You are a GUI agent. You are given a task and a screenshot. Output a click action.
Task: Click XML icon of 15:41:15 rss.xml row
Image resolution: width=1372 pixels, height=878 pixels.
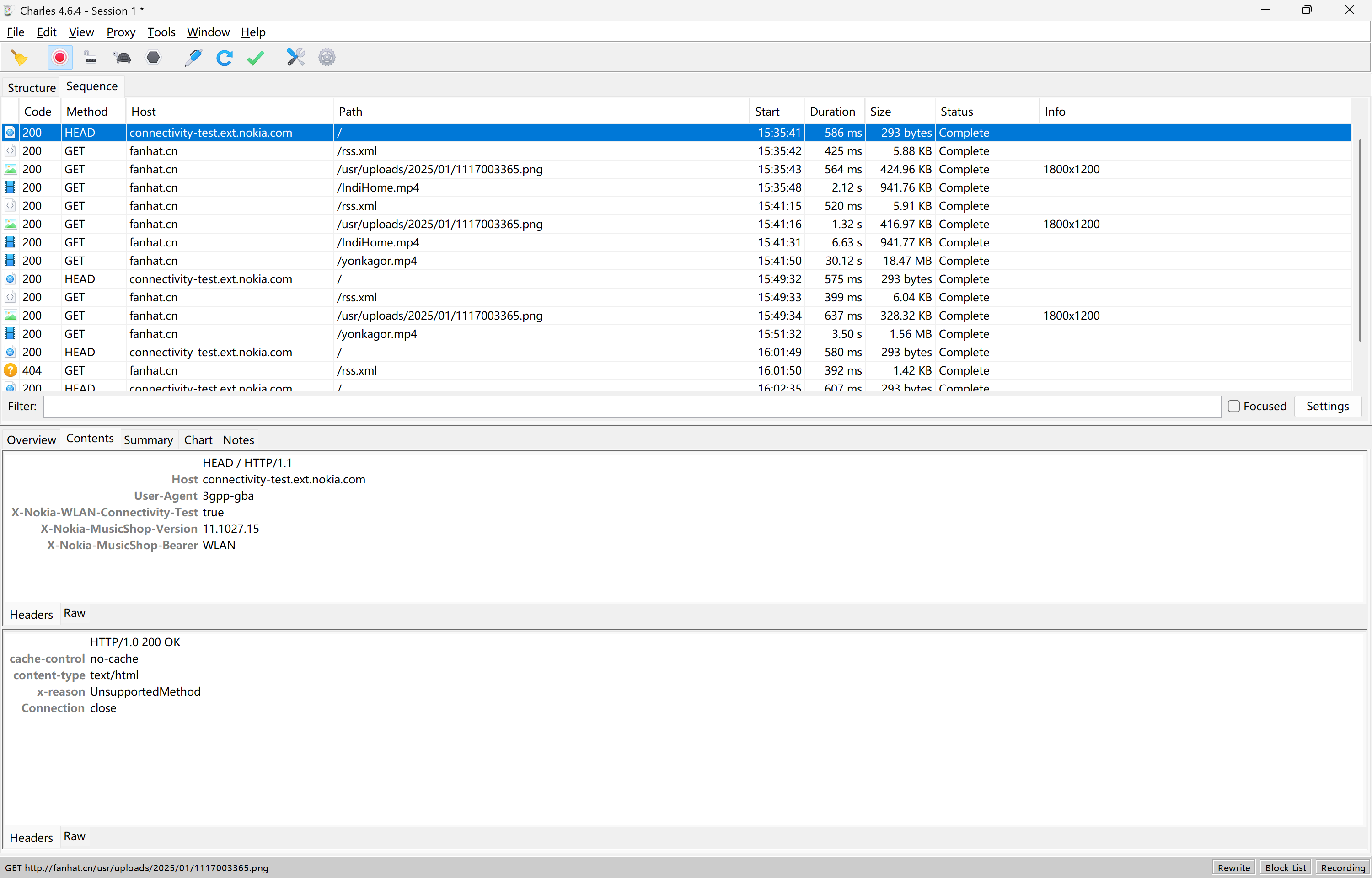10,206
